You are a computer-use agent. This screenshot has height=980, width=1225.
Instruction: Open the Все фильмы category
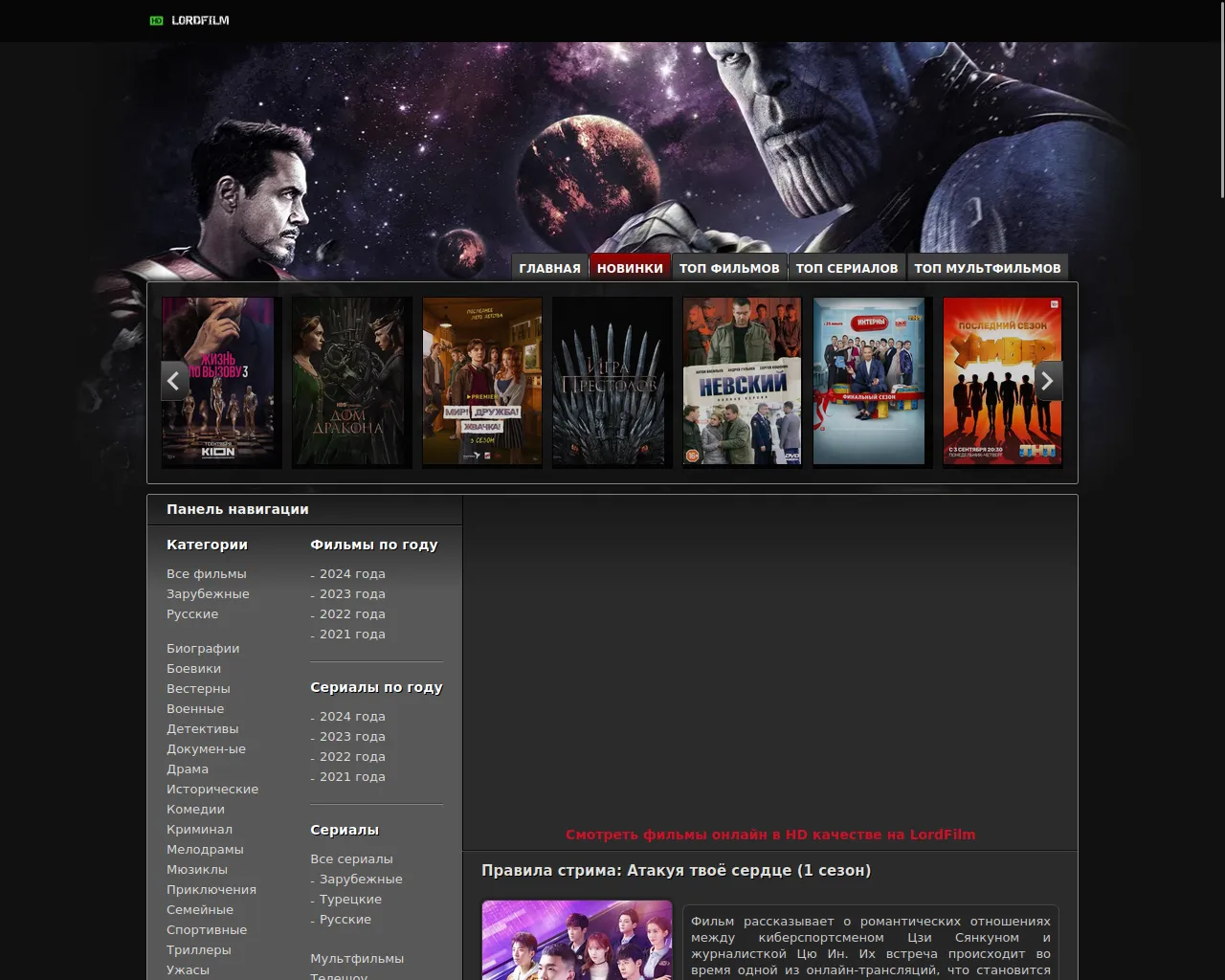coord(206,574)
